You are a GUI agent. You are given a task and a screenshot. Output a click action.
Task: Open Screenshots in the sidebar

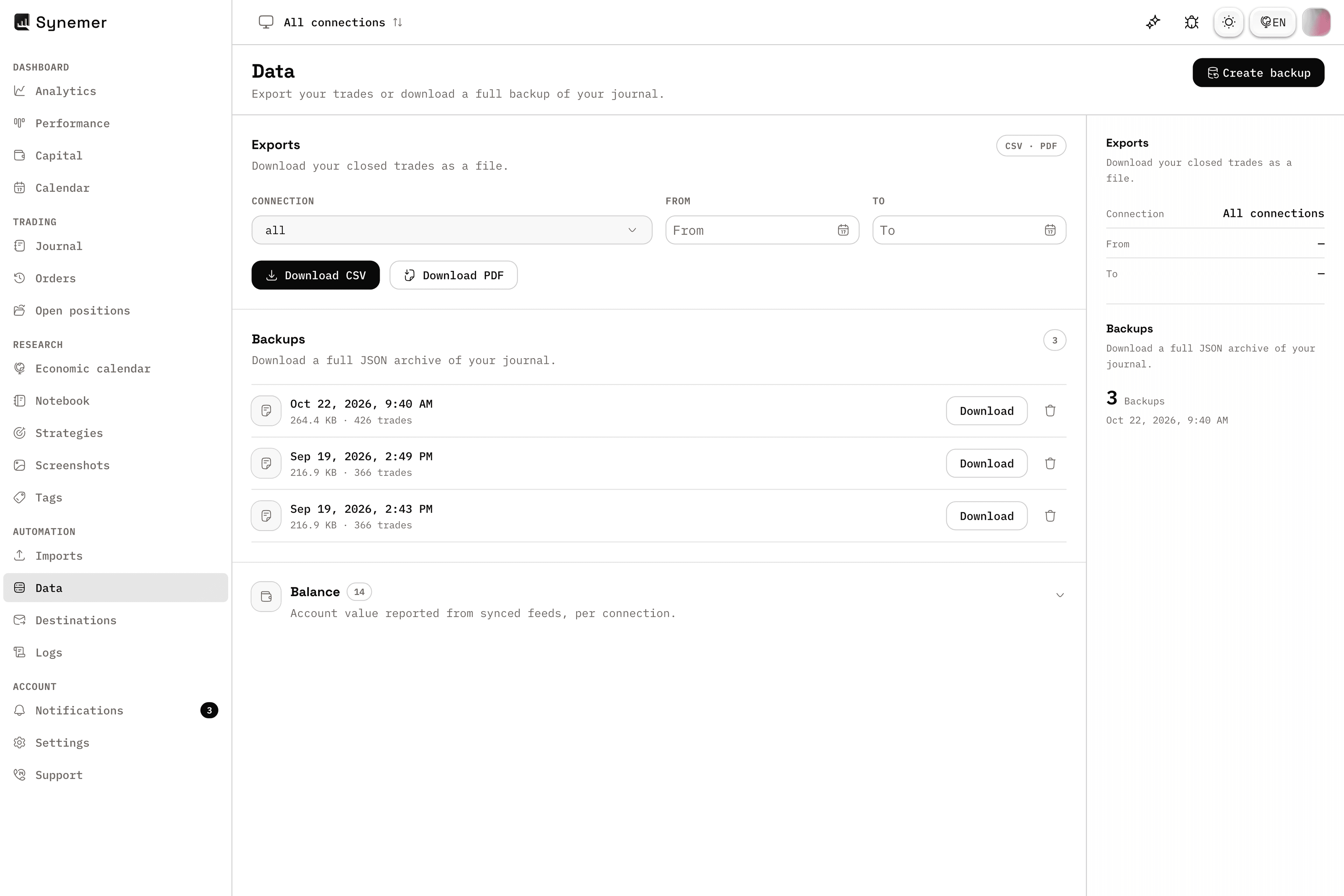pyautogui.click(x=115, y=466)
